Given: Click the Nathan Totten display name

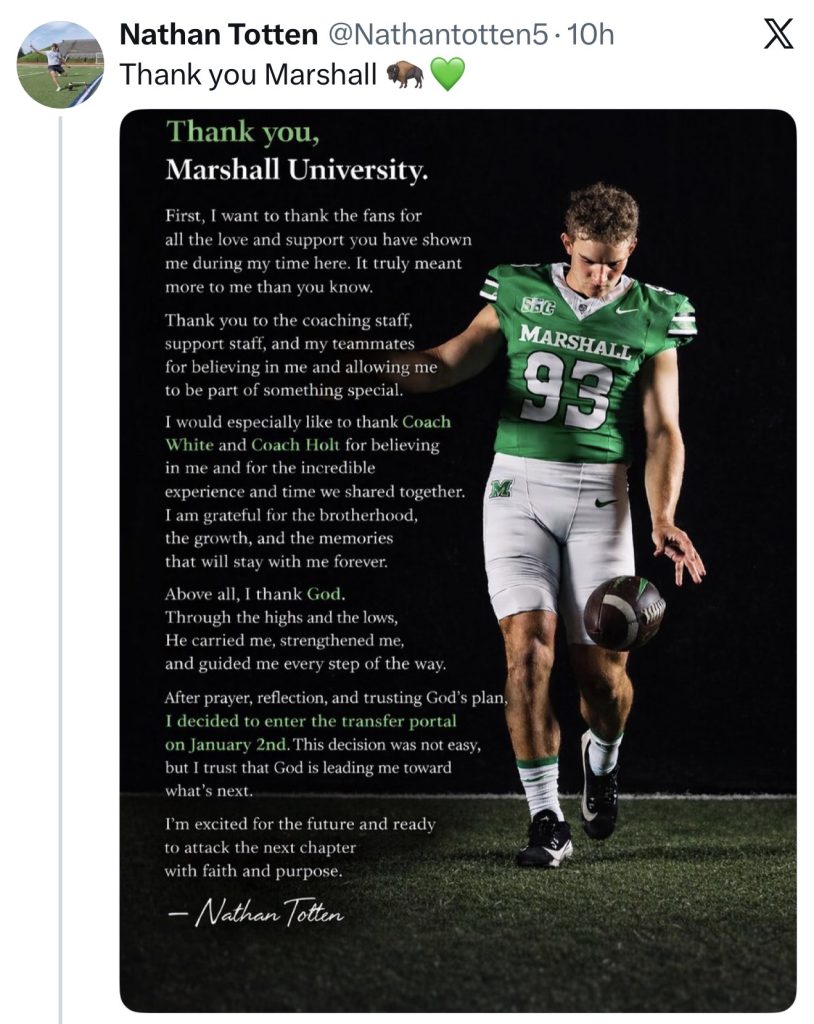Looking at the screenshot, I should pos(215,35).
